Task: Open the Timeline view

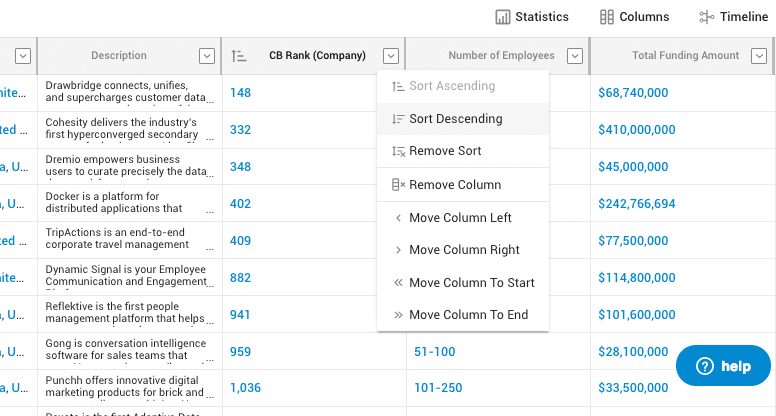Action: [733, 17]
